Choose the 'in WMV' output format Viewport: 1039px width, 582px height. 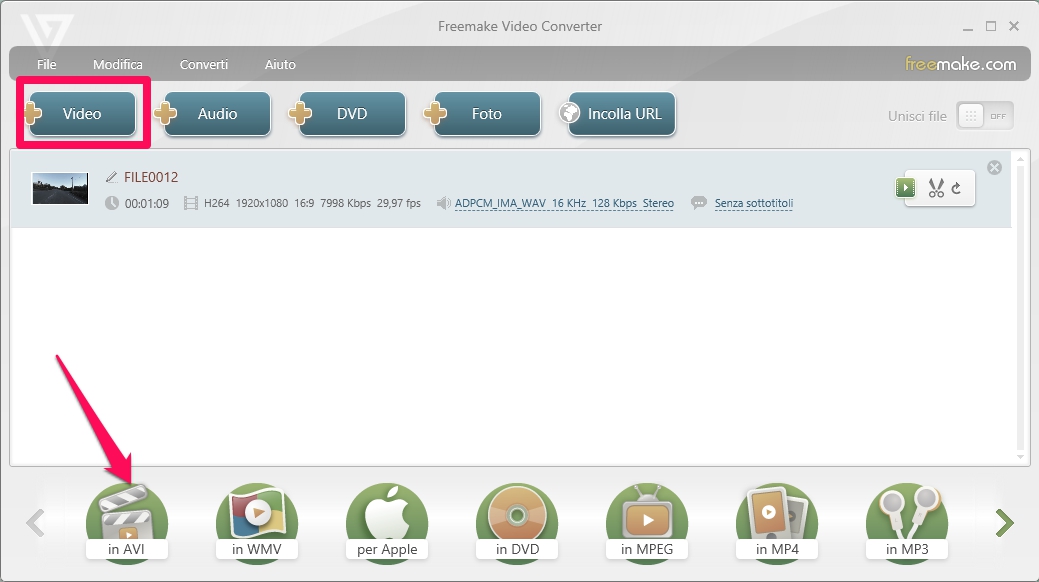click(257, 522)
